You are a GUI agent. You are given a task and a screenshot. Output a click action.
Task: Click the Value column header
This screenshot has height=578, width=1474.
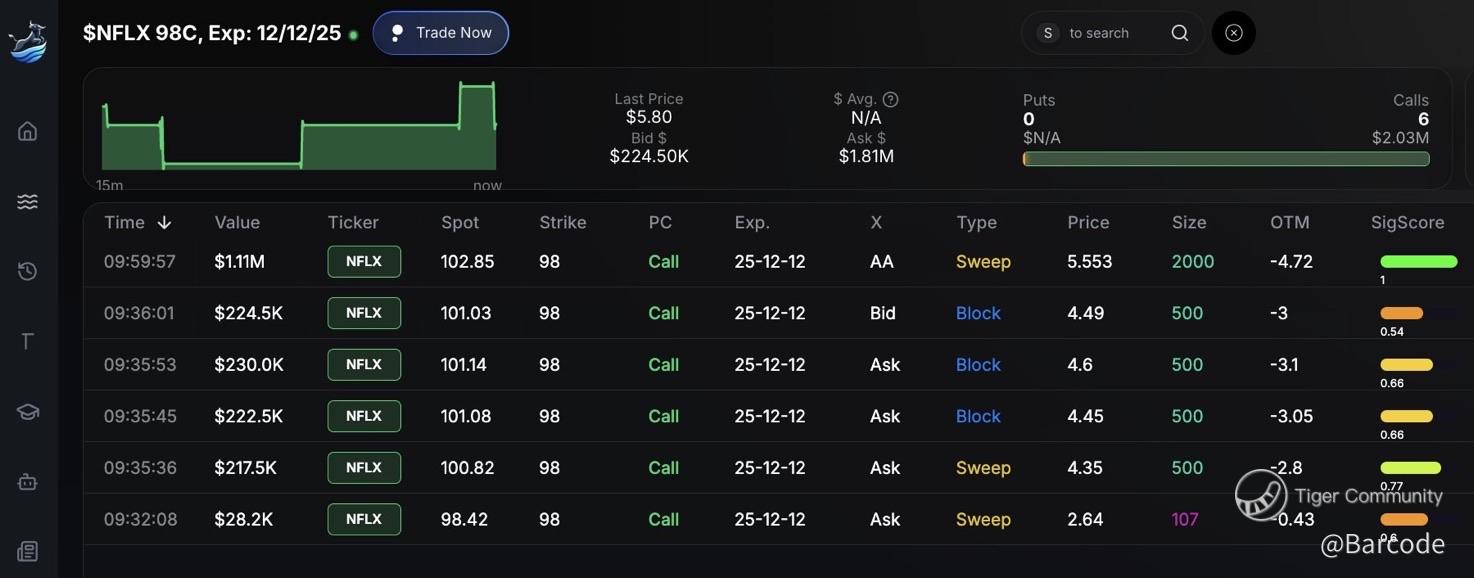(237, 222)
